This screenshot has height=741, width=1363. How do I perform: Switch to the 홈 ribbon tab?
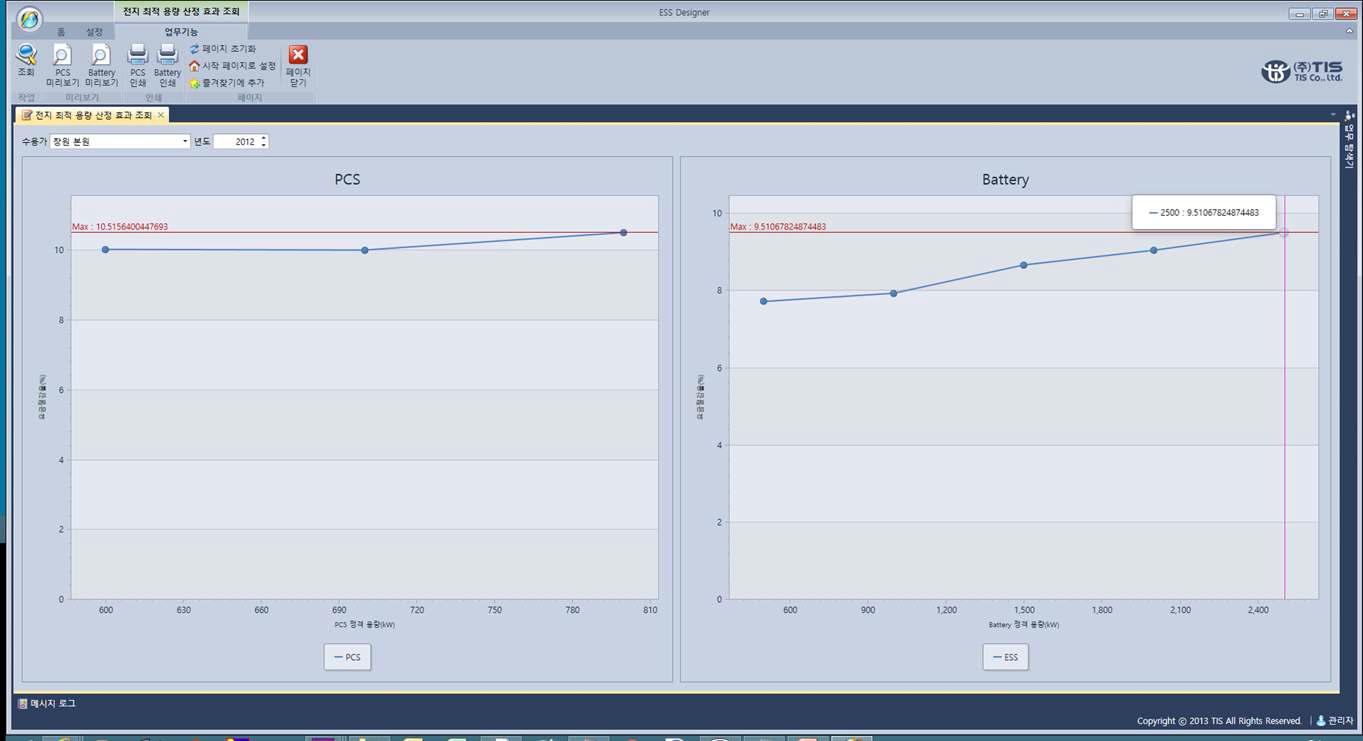coord(61,32)
